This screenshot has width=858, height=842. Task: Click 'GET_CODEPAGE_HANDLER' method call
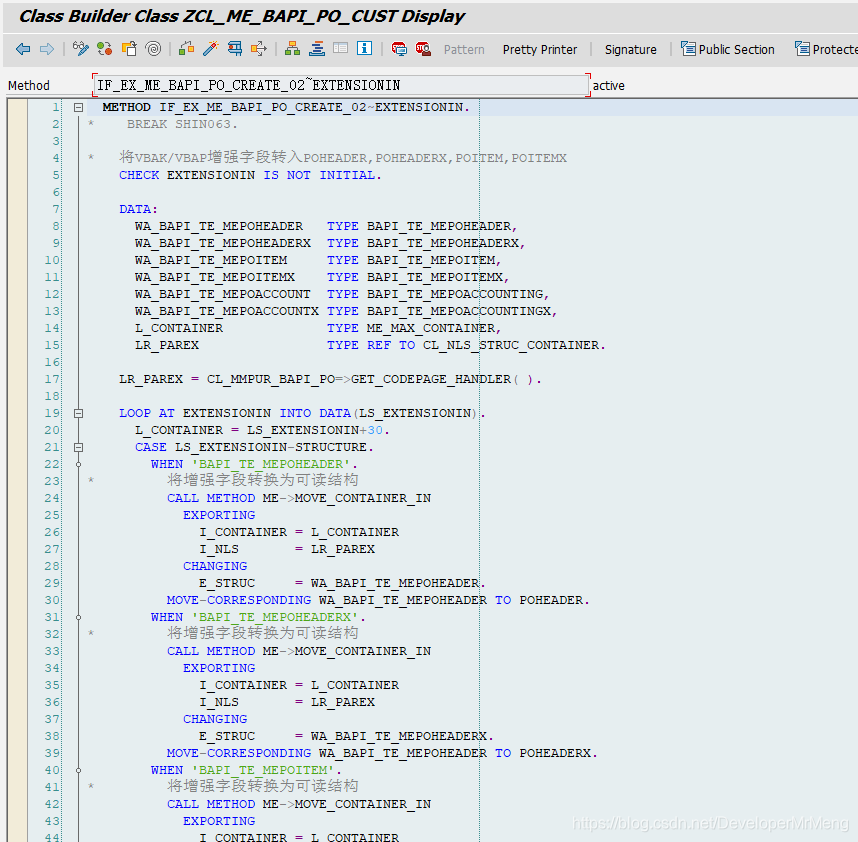pos(431,379)
